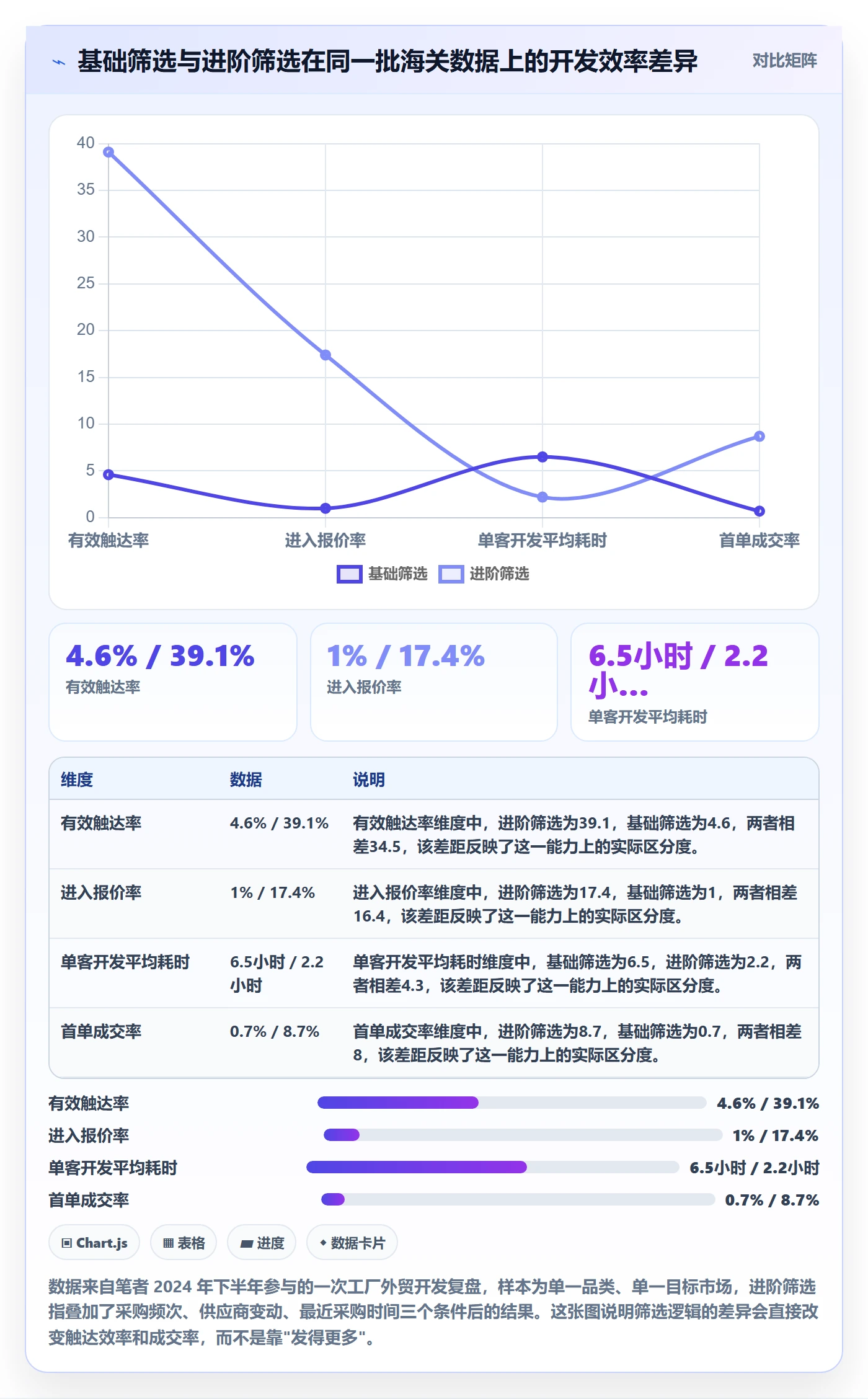This screenshot has width=868, height=1399.
Task: Click the 说明 column header
Action: [369, 779]
